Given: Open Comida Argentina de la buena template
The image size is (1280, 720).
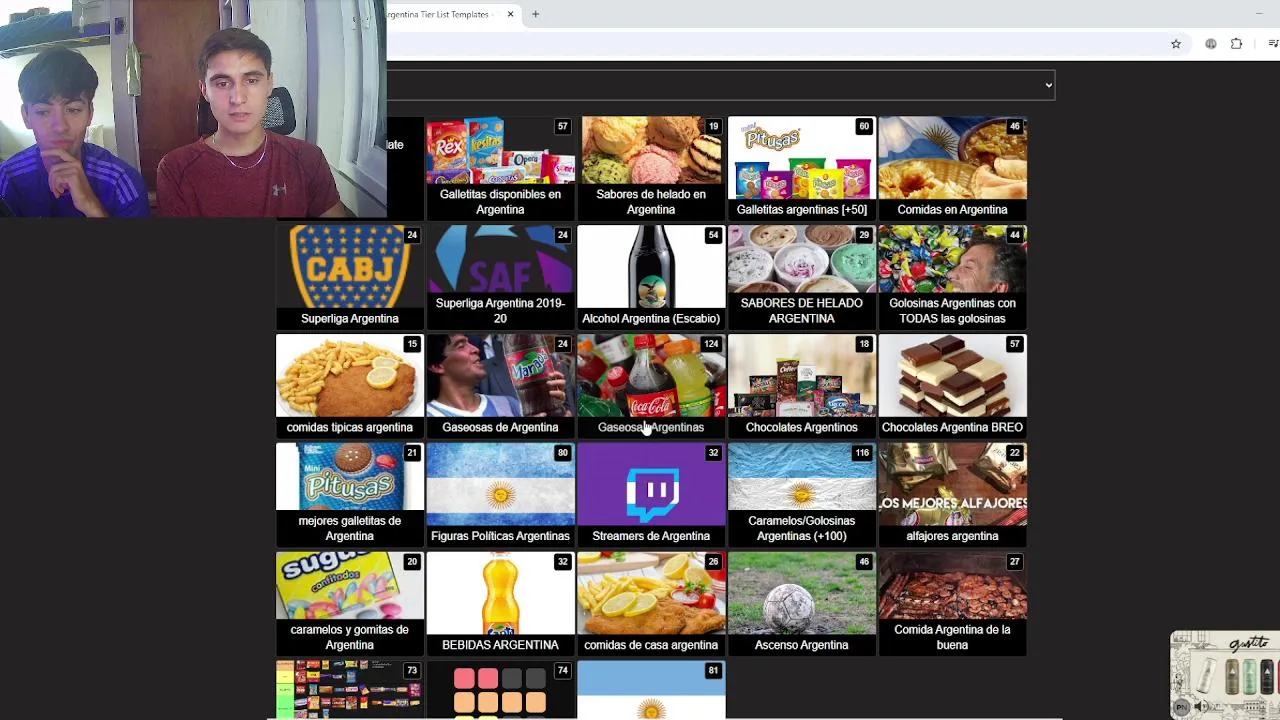Looking at the screenshot, I should (952, 604).
